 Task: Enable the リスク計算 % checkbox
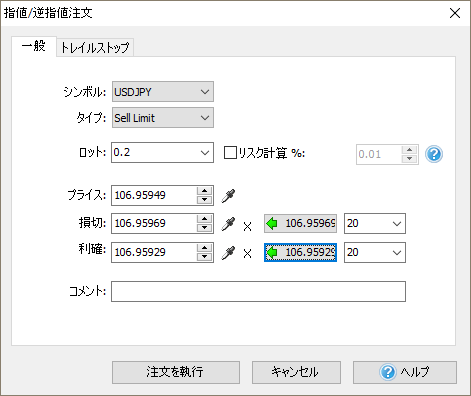[230, 153]
